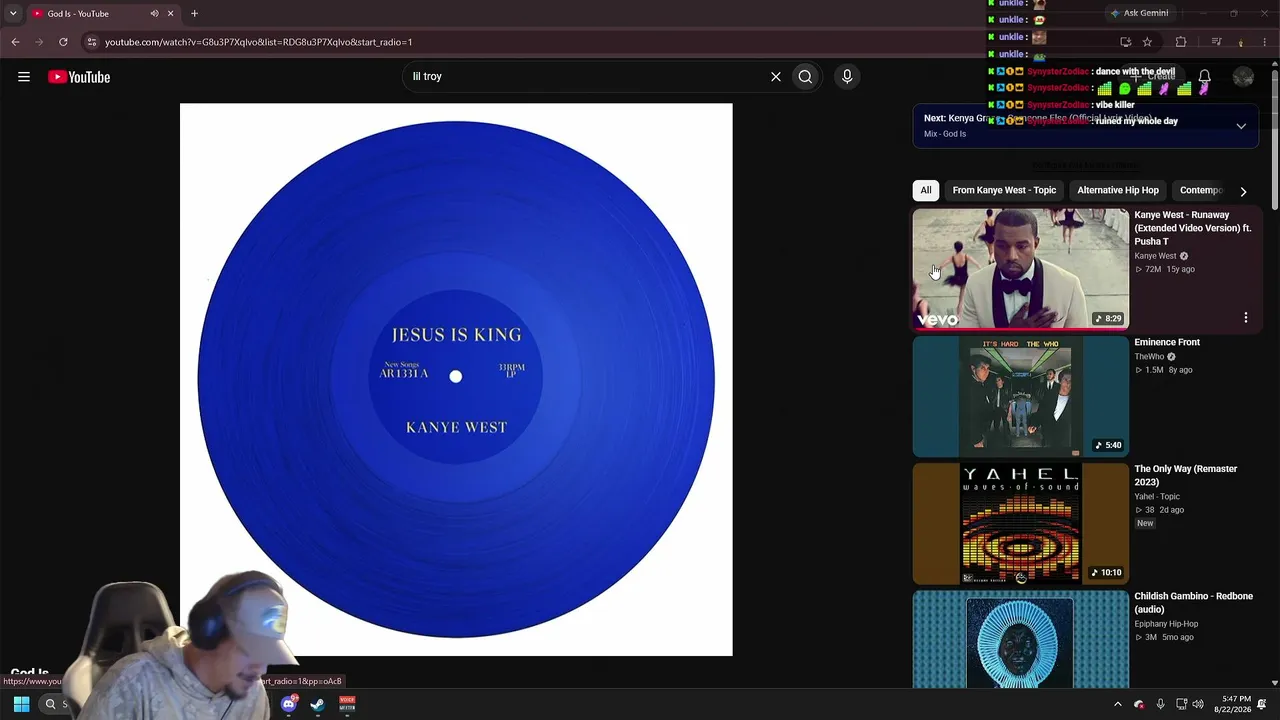Mute the God Is tab audio
This screenshot has width=1280, height=720.
tap(154, 14)
